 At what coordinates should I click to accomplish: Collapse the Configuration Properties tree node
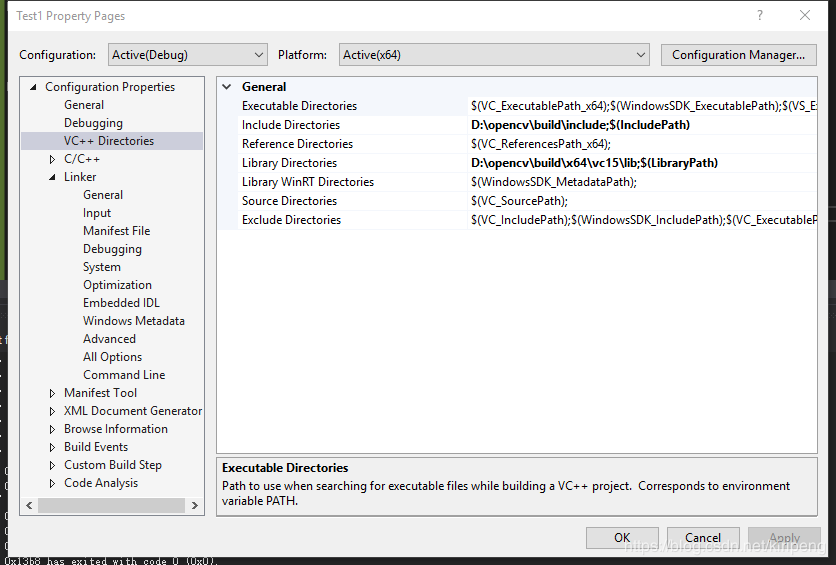click(34, 87)
